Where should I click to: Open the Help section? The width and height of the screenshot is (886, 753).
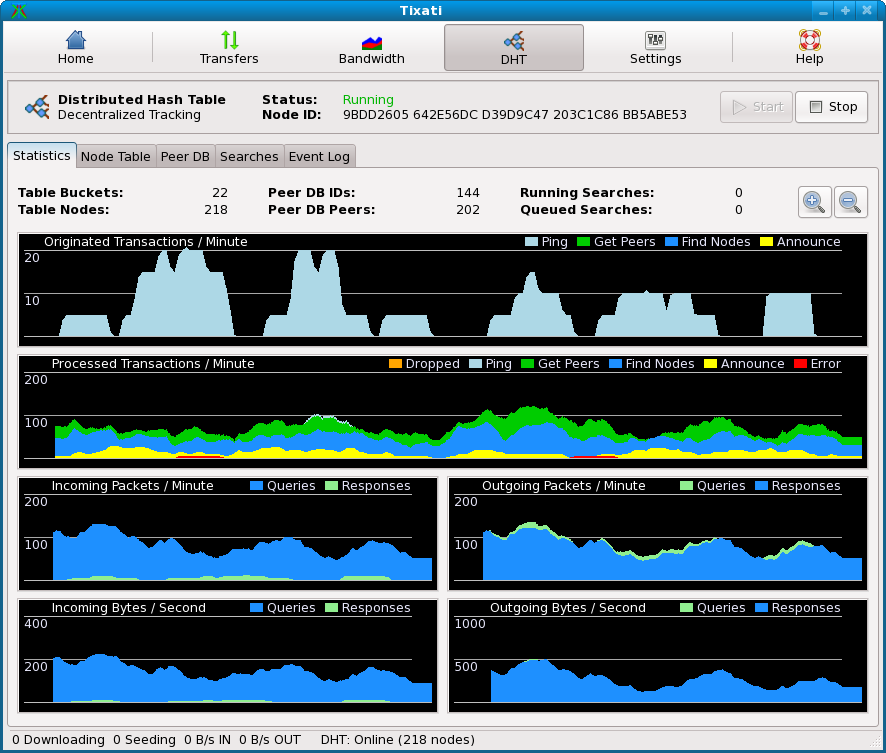coord(809,48)
